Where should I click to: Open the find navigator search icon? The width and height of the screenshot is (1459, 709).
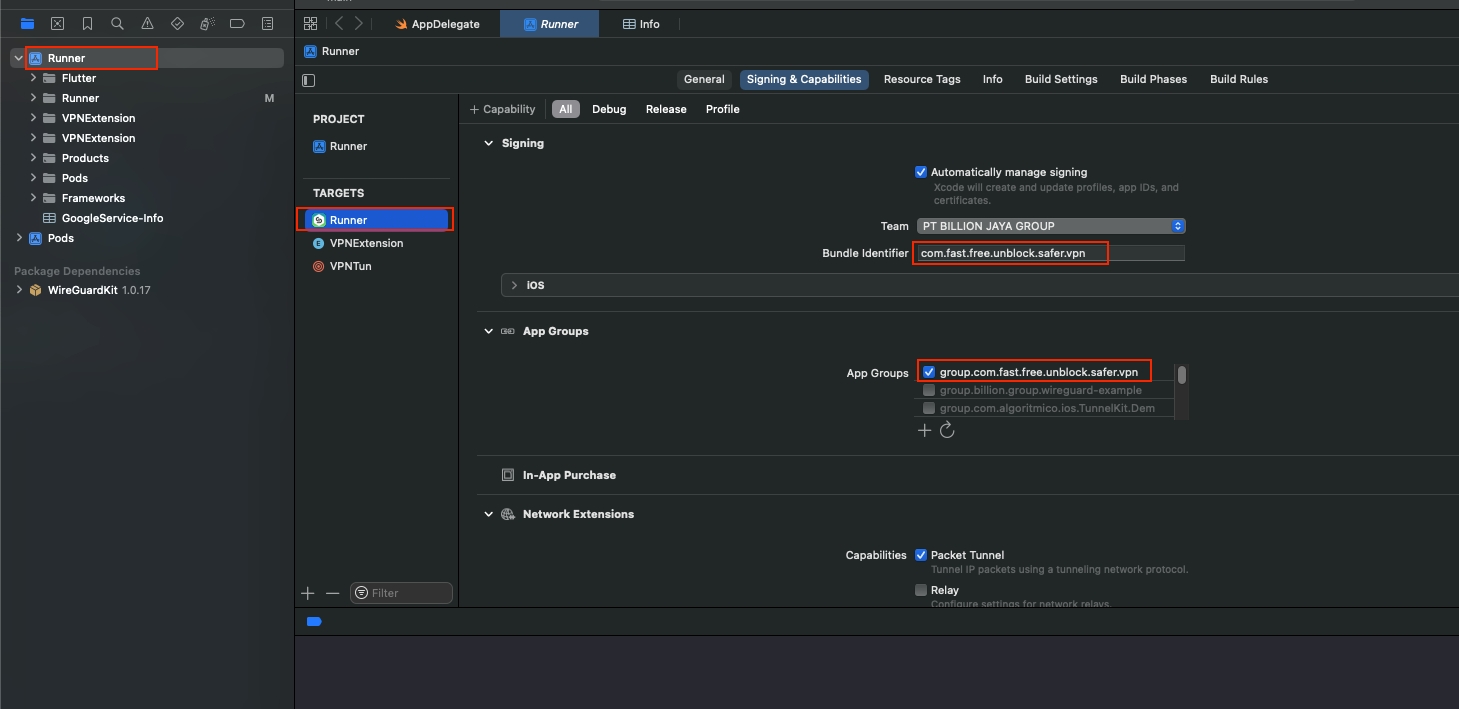click(x=118, y=23)
